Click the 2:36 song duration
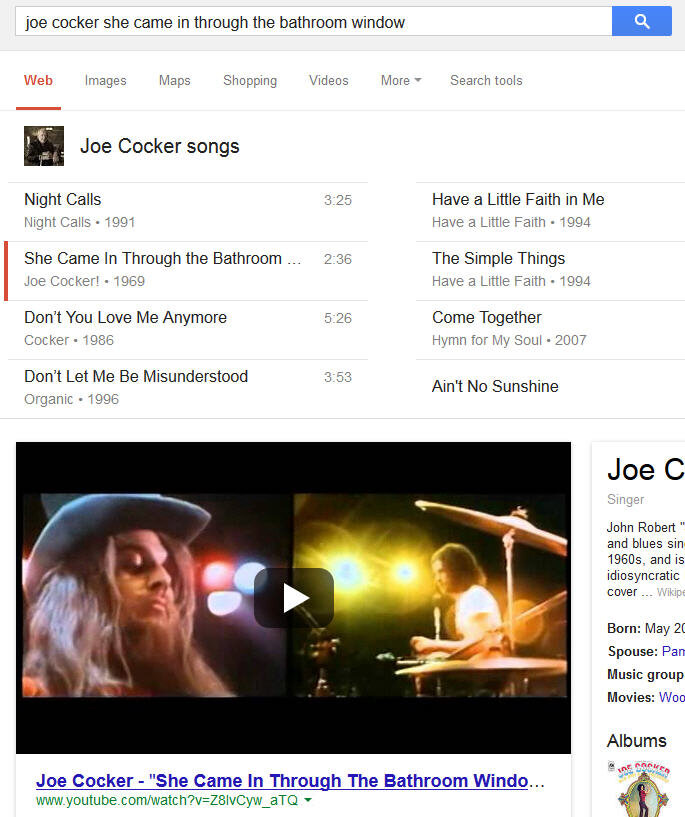This screenshot has width=685, height=817. [x=338, y=259]
